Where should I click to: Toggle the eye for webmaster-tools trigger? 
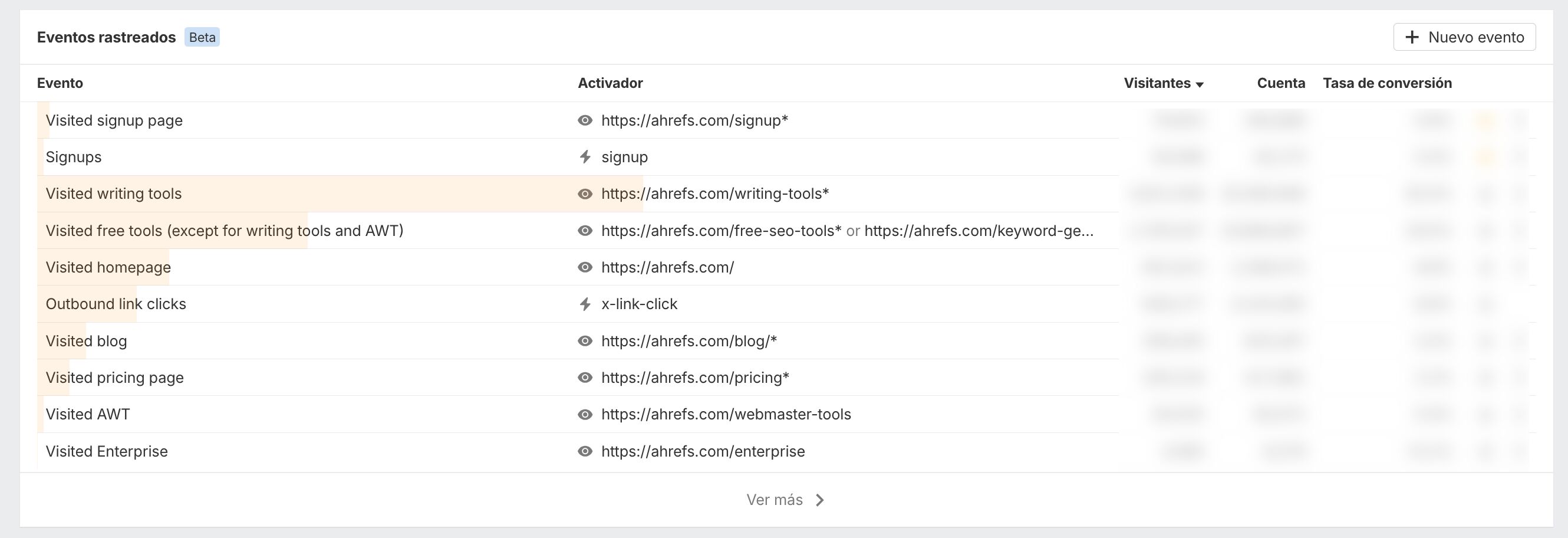click(x=585, y=414)
